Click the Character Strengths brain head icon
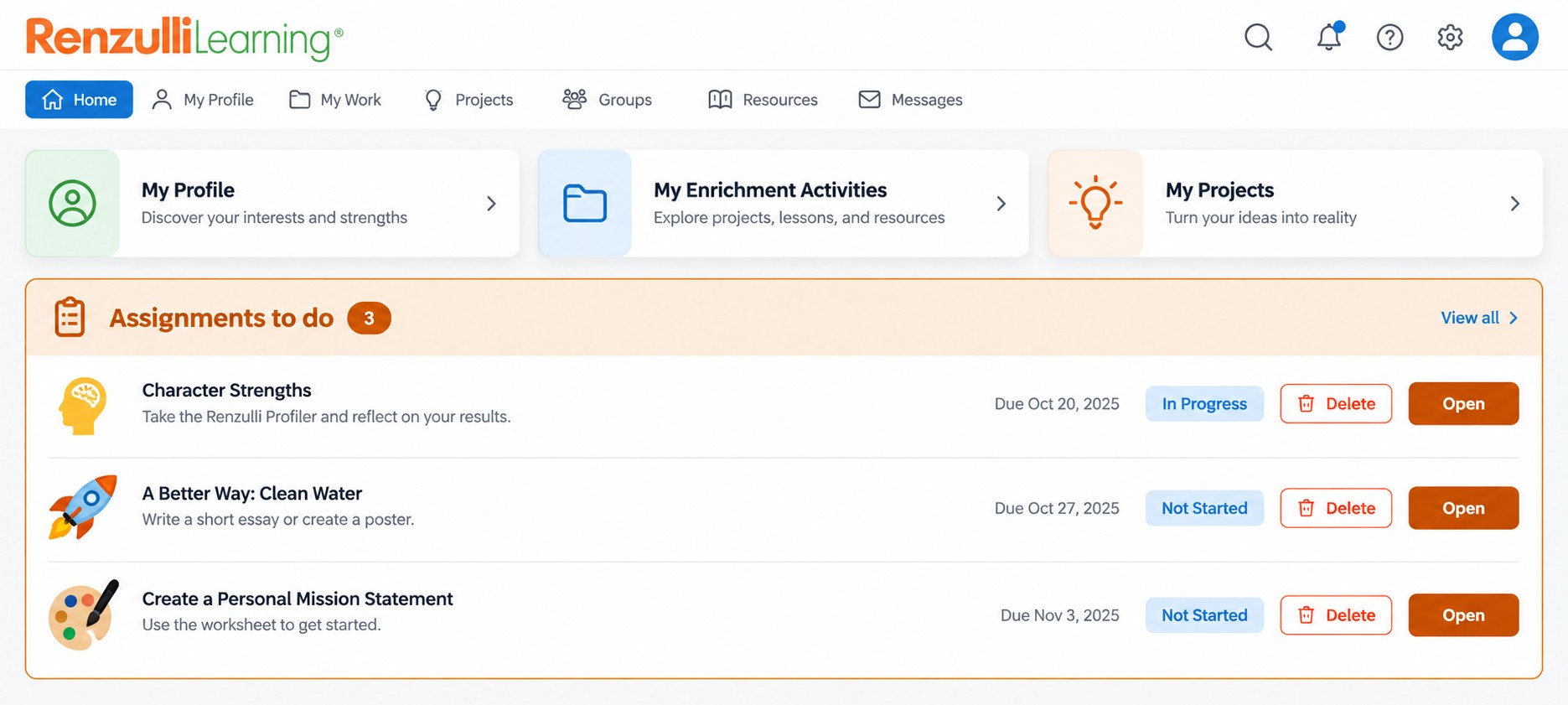Image resolution: width=1568 pixels, height=705 pixels. point(82,406)
